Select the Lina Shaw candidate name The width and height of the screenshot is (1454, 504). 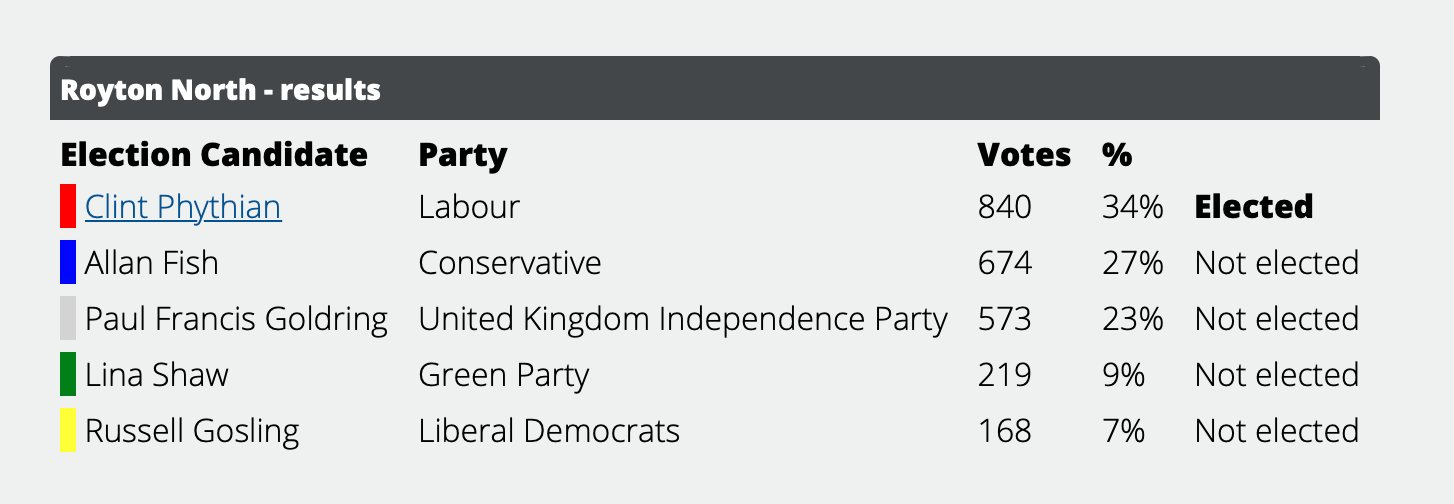[x=156, y=375]
